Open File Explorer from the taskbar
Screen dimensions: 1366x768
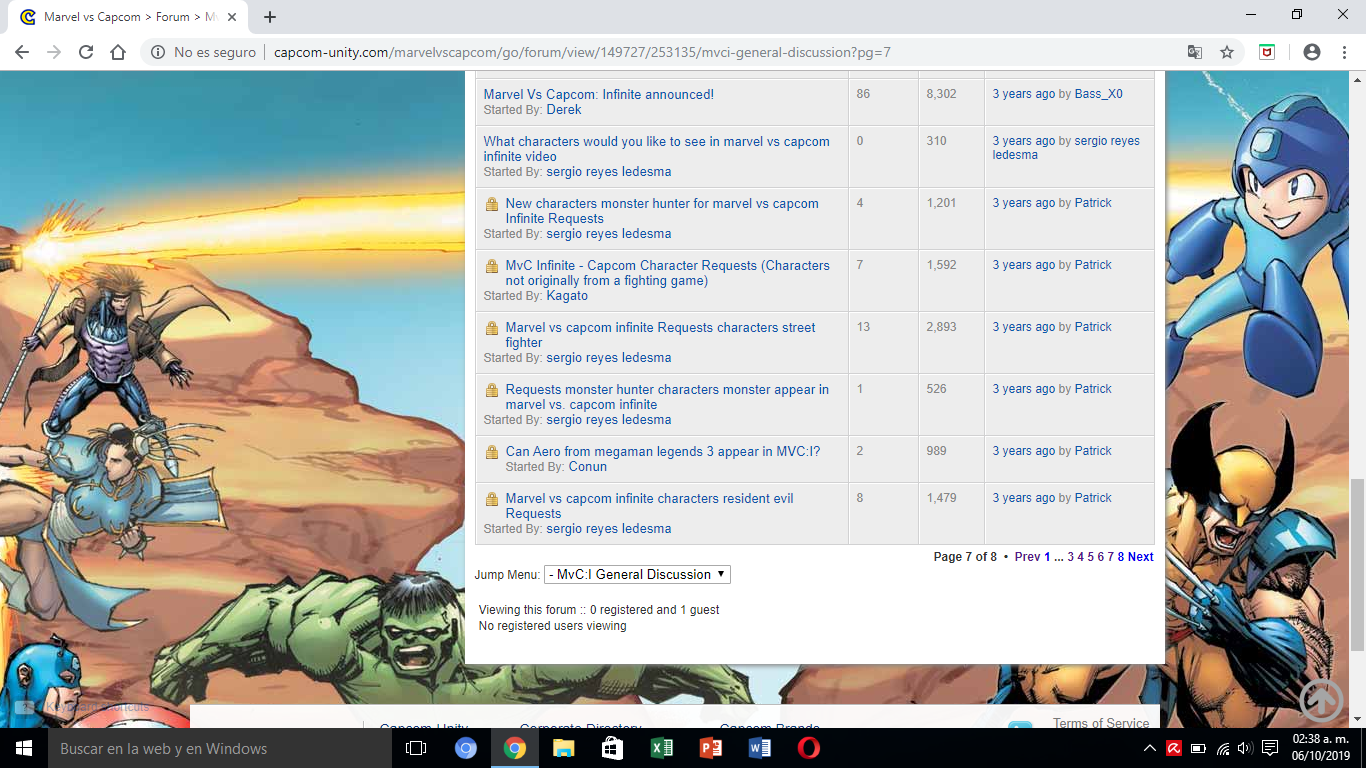[x=564, y=748]
